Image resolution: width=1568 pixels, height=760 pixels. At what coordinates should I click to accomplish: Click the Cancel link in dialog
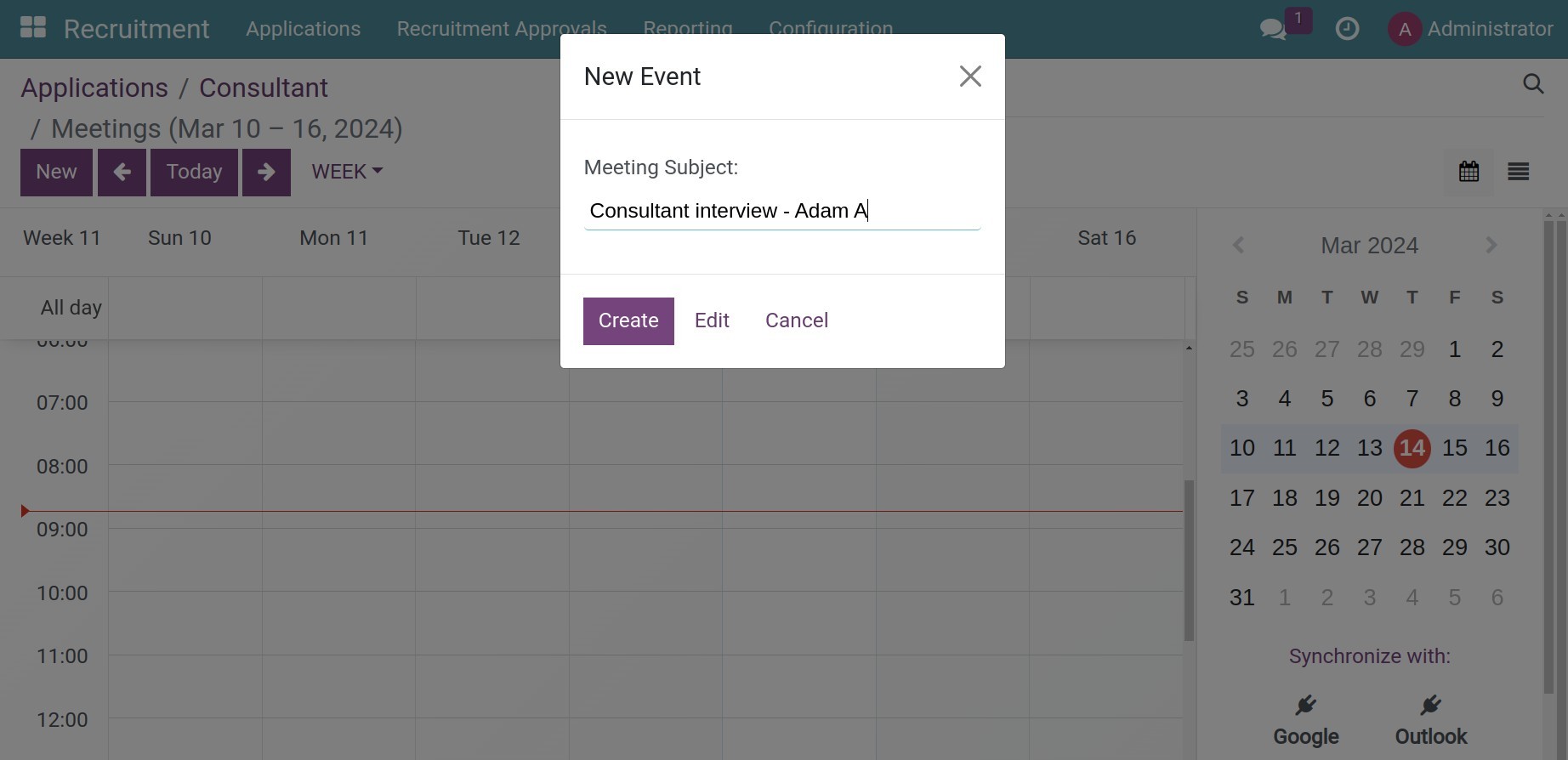[x=796, y=320]
